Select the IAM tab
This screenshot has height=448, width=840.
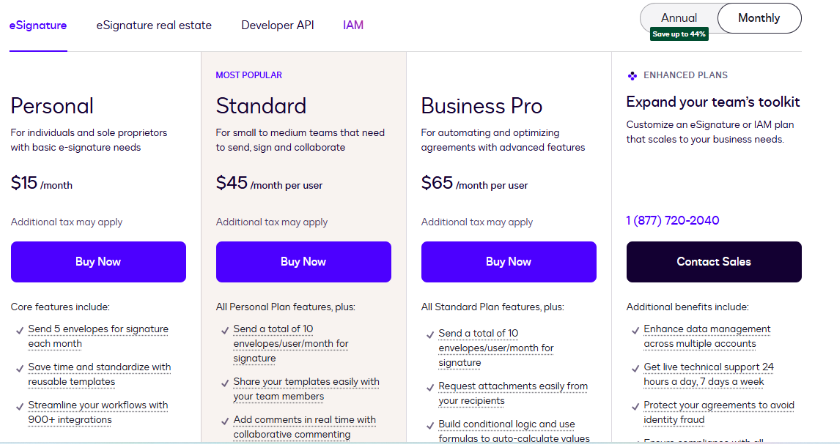[353, 24]
